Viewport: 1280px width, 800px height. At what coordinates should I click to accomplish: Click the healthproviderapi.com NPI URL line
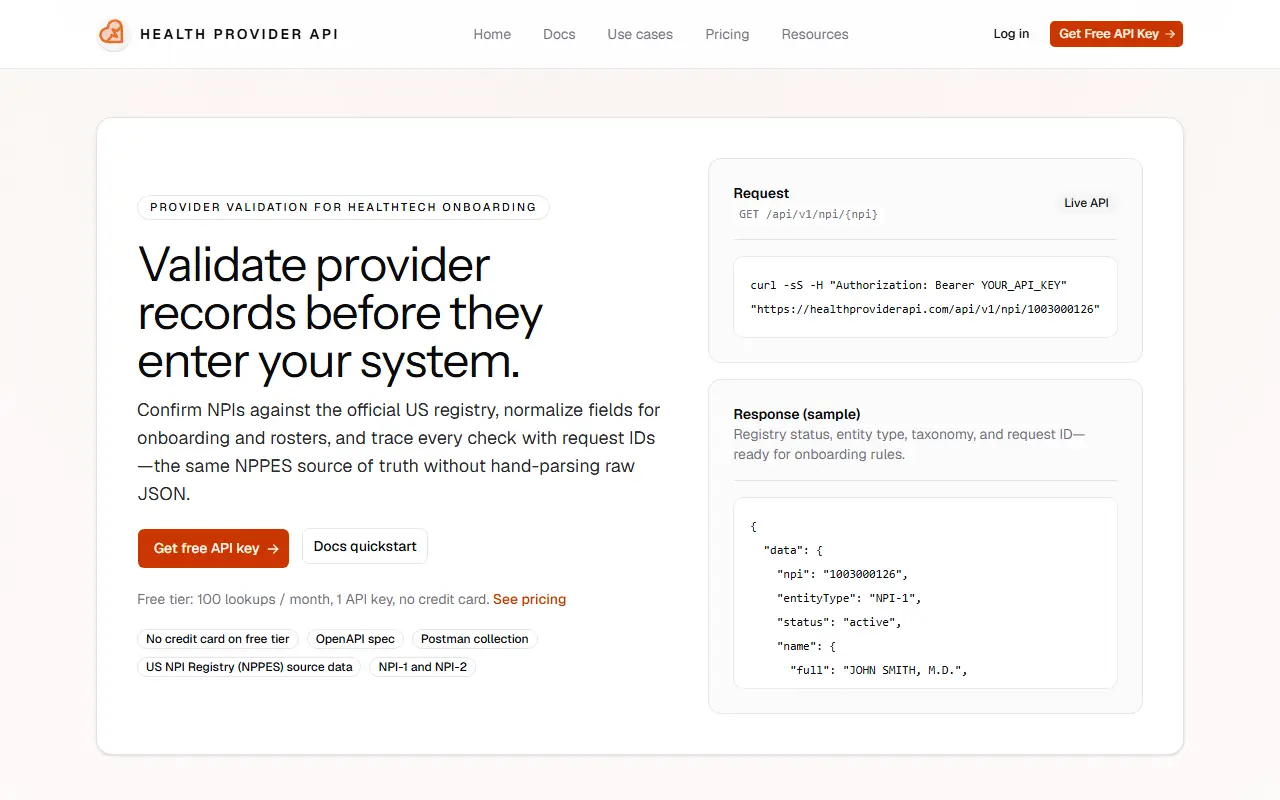925,310
